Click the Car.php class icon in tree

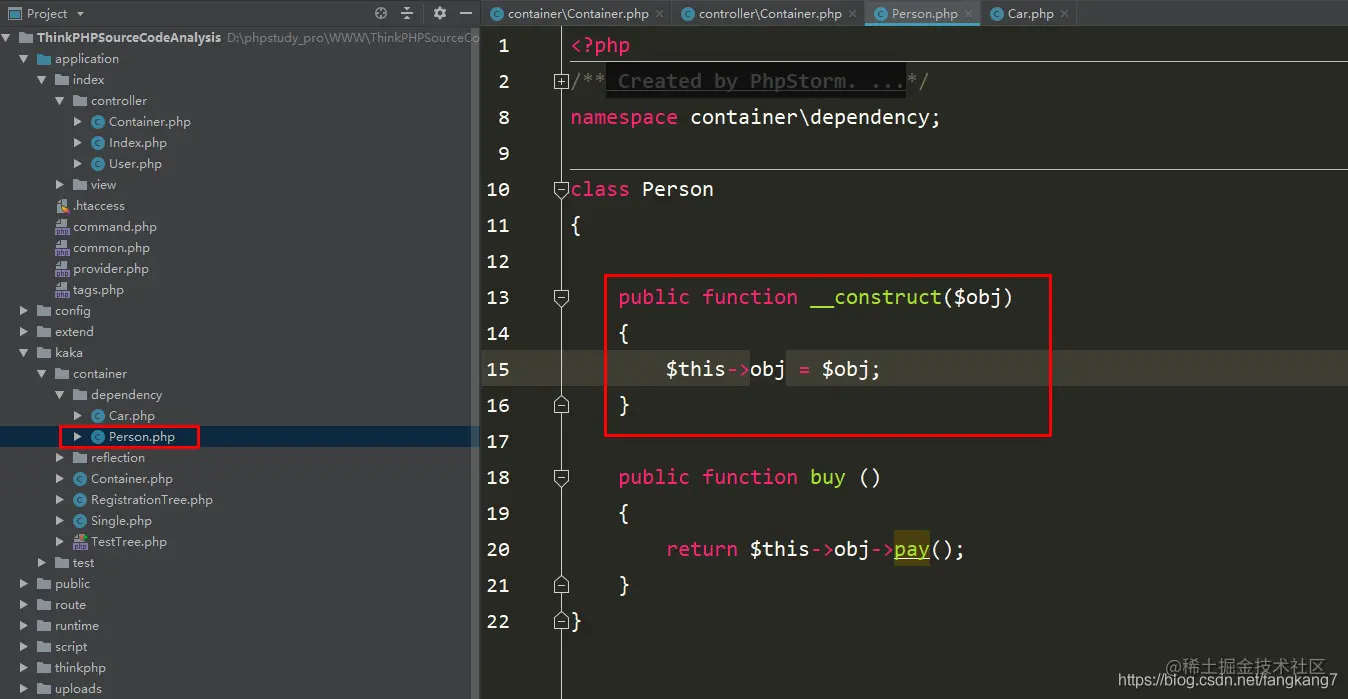98,416
